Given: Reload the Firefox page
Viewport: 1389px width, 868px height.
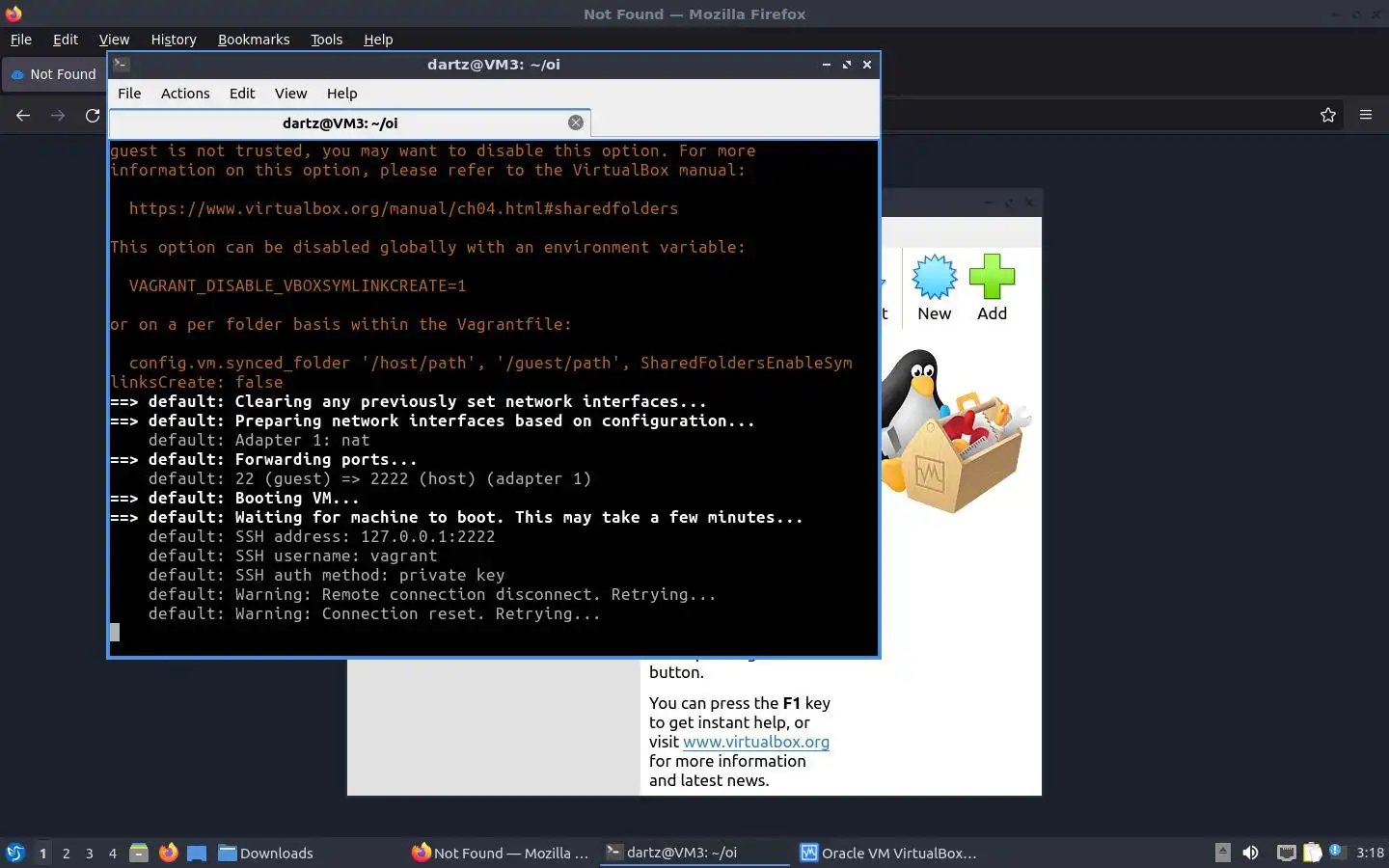Looking at the screenshot, I should point(93,116).
